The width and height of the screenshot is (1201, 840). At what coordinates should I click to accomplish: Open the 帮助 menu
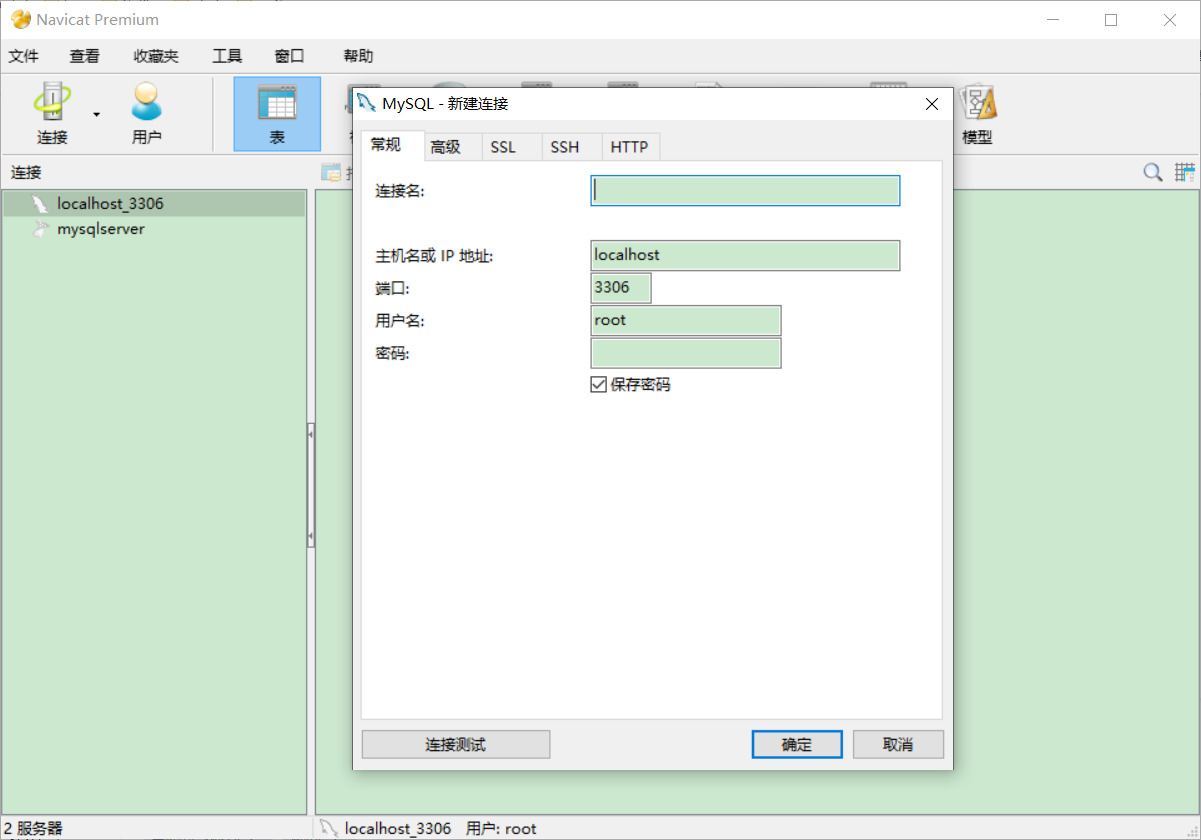[x=358, y=56]
